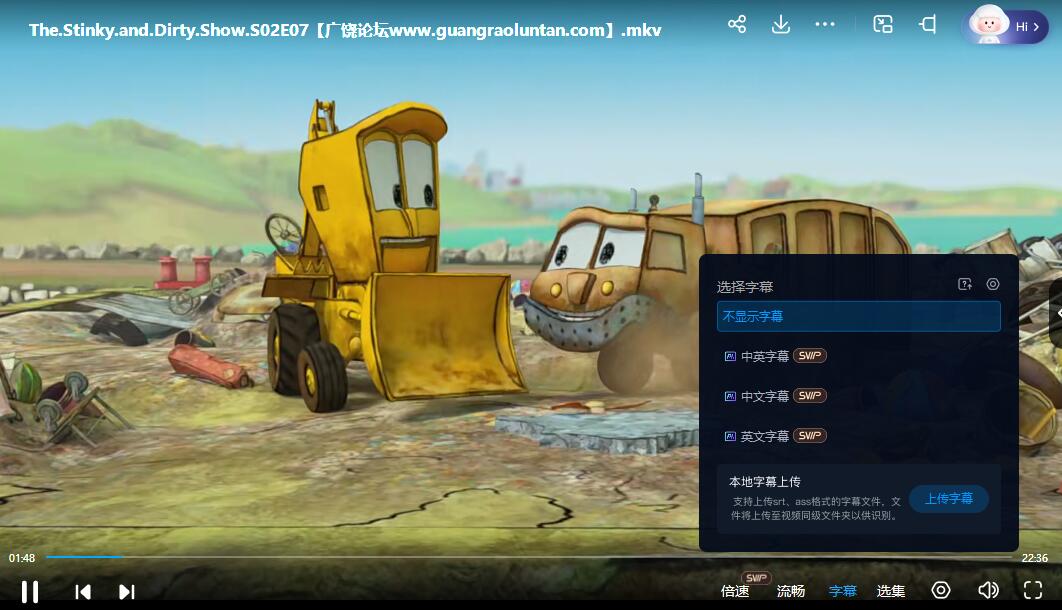Open the Hi user avatar menu
This screenshot has height=610, width=1062.
coord(1006,25)
